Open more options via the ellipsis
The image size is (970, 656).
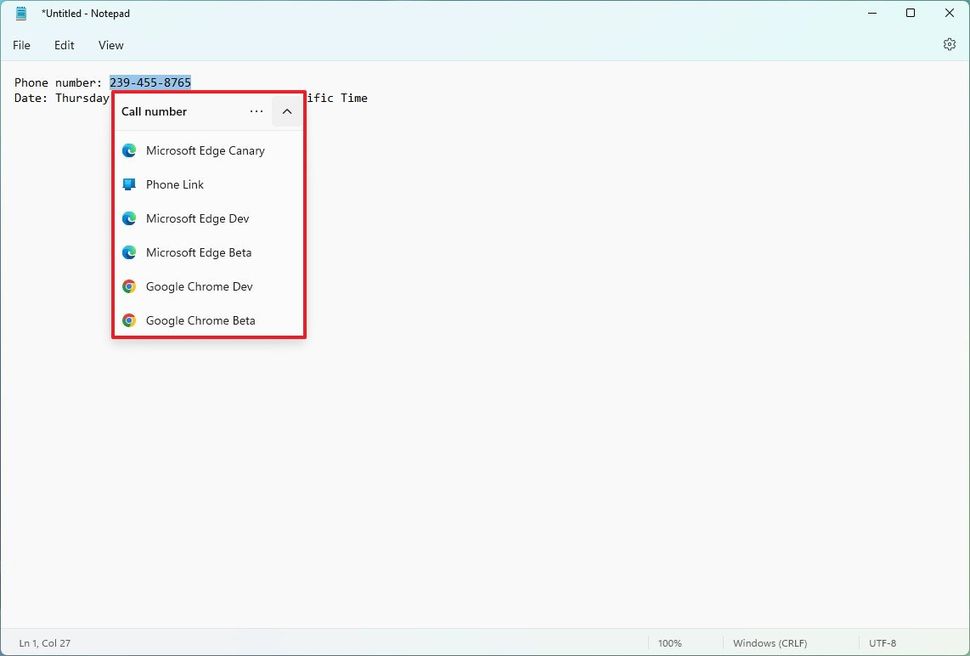point(256,111)
